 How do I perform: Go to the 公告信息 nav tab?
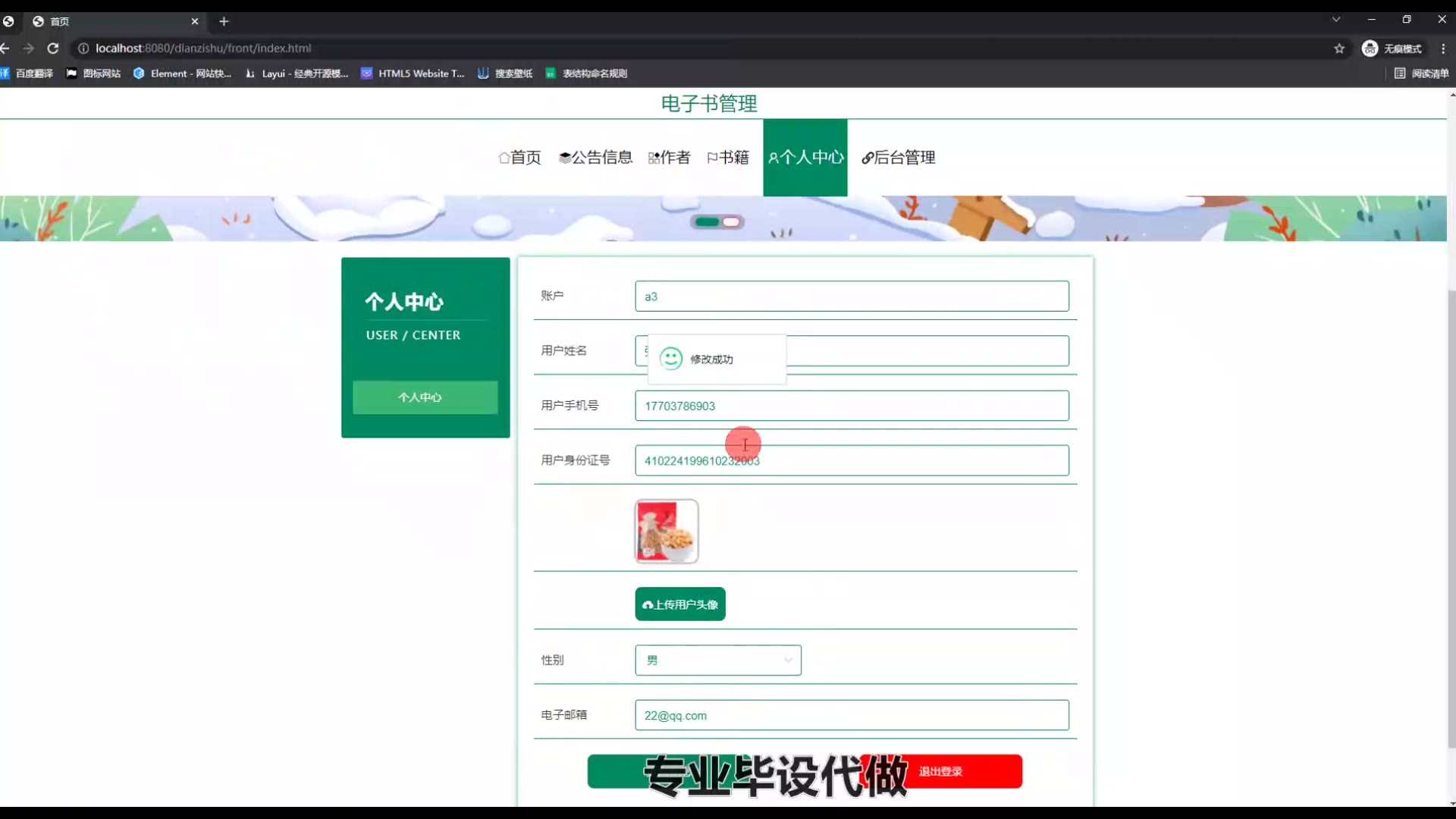coord(595,158)
